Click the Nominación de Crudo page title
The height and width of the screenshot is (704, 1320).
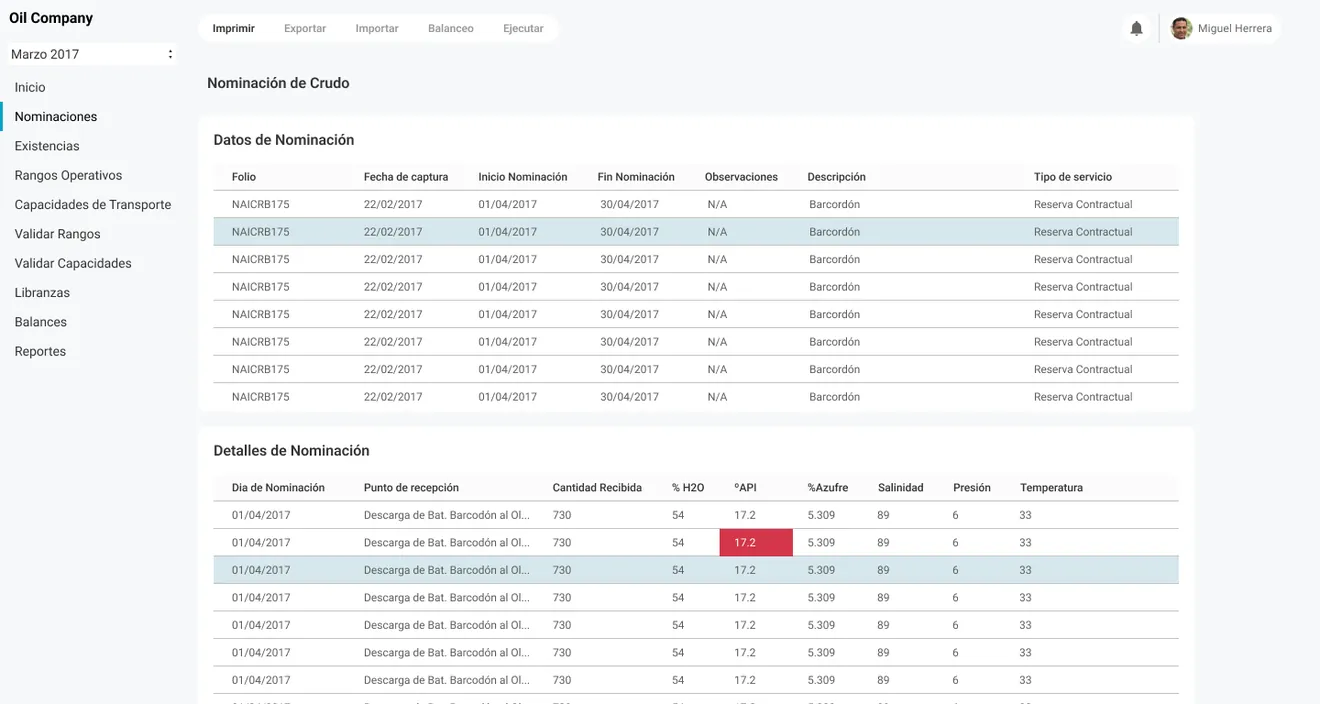pyautogui.click(x=278, y=83)
